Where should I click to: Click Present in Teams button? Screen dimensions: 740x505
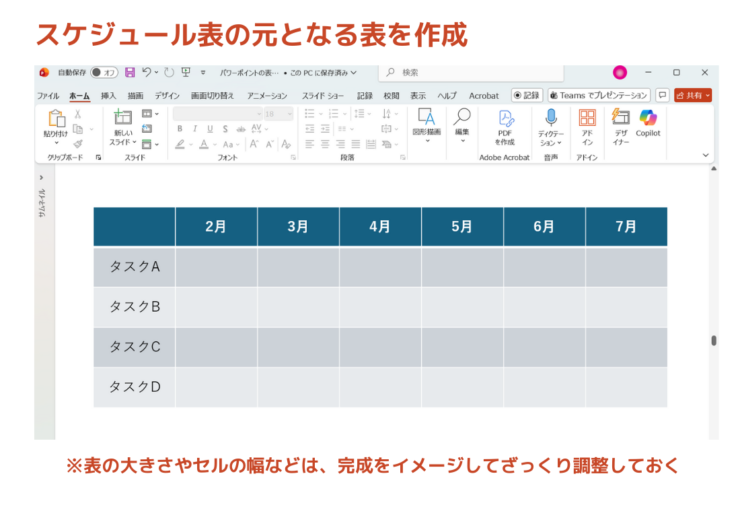point(599,95)
